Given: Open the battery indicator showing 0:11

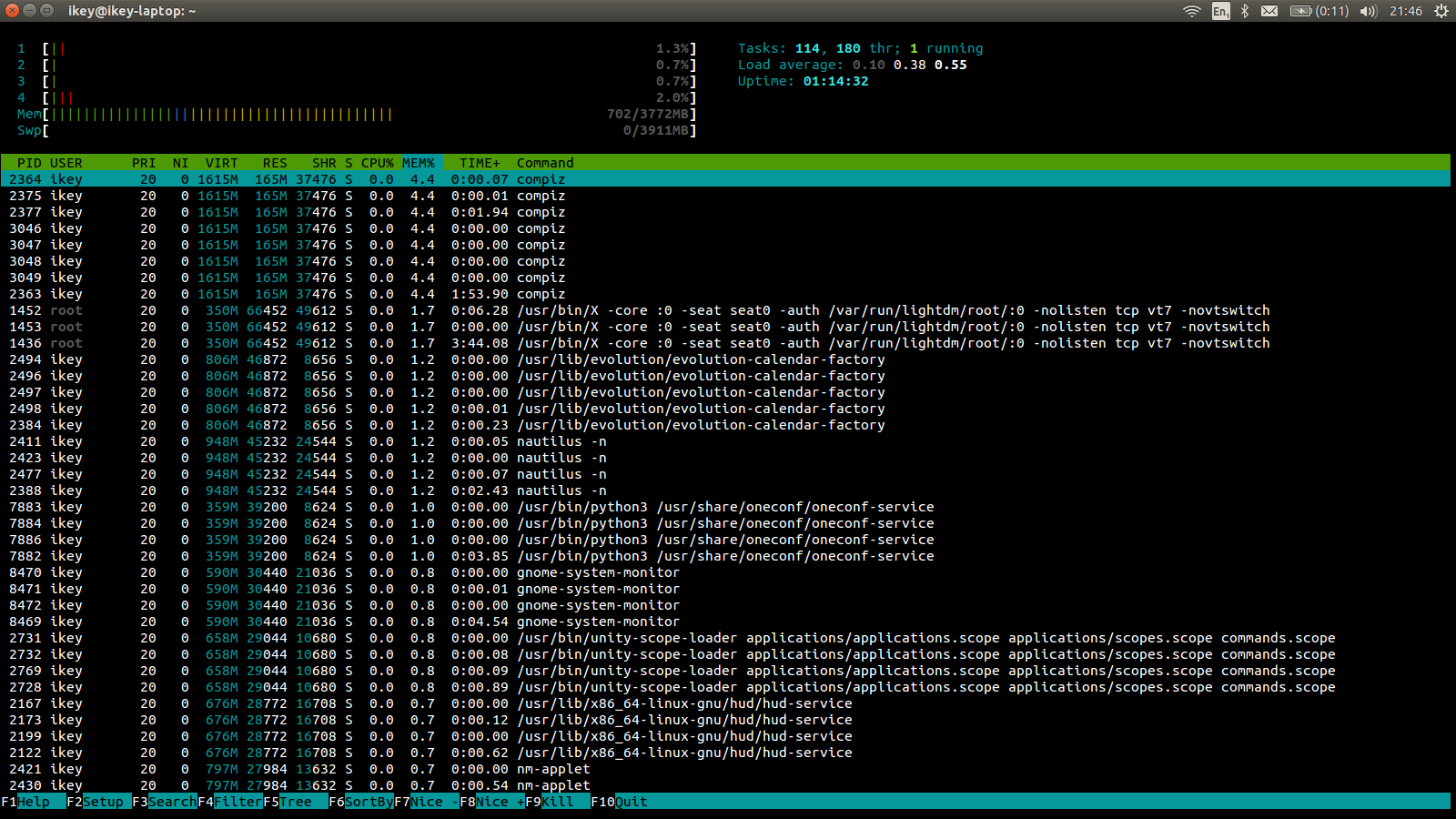Looking at the screenshot, I should 1319,11.
